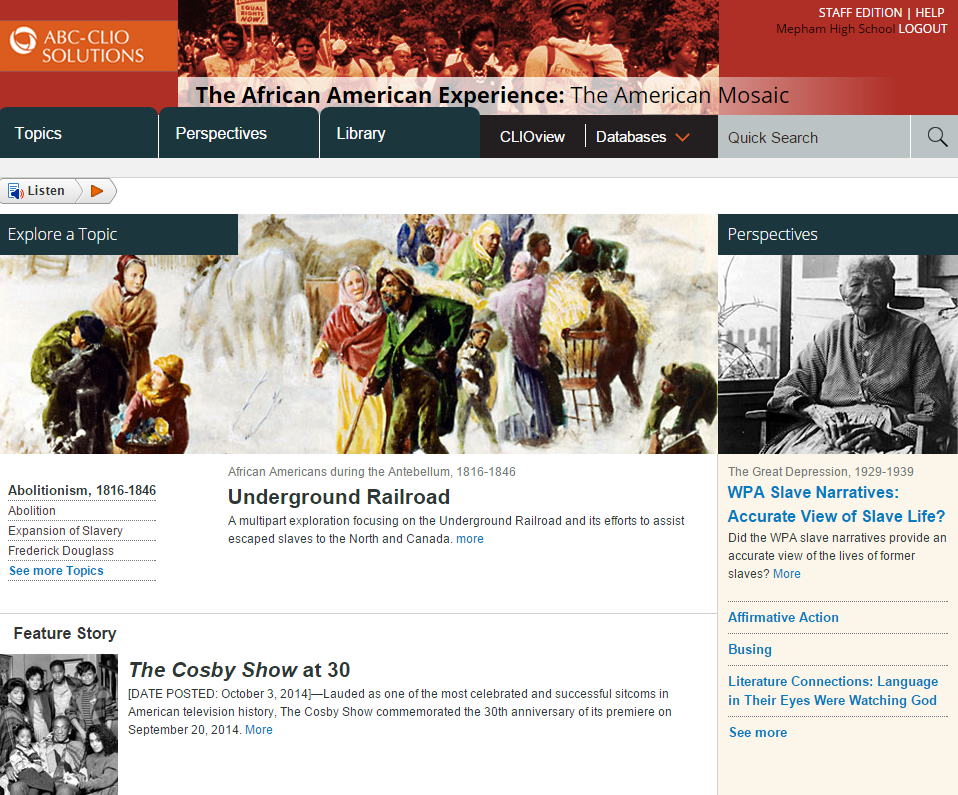Open the Perspectives tab in the navigation bar
The image size is (958, 795).
pos(239,133)
